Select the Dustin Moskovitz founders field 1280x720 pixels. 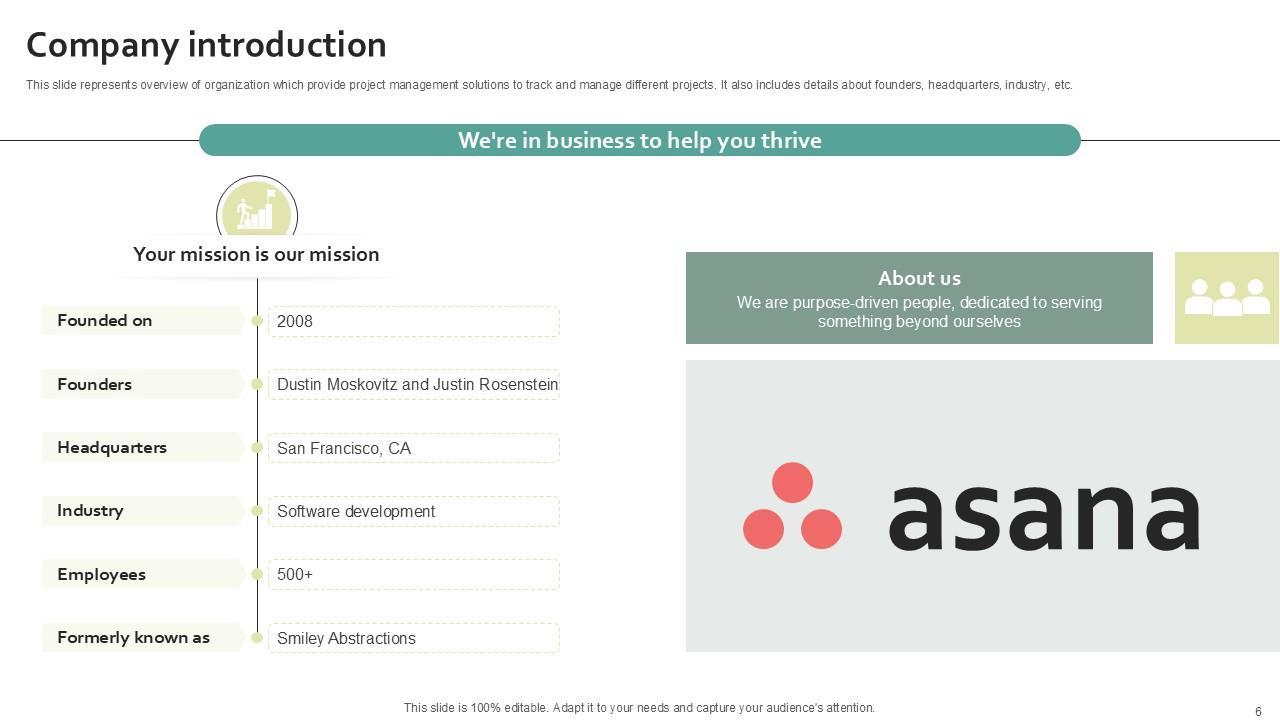[413, 384]
